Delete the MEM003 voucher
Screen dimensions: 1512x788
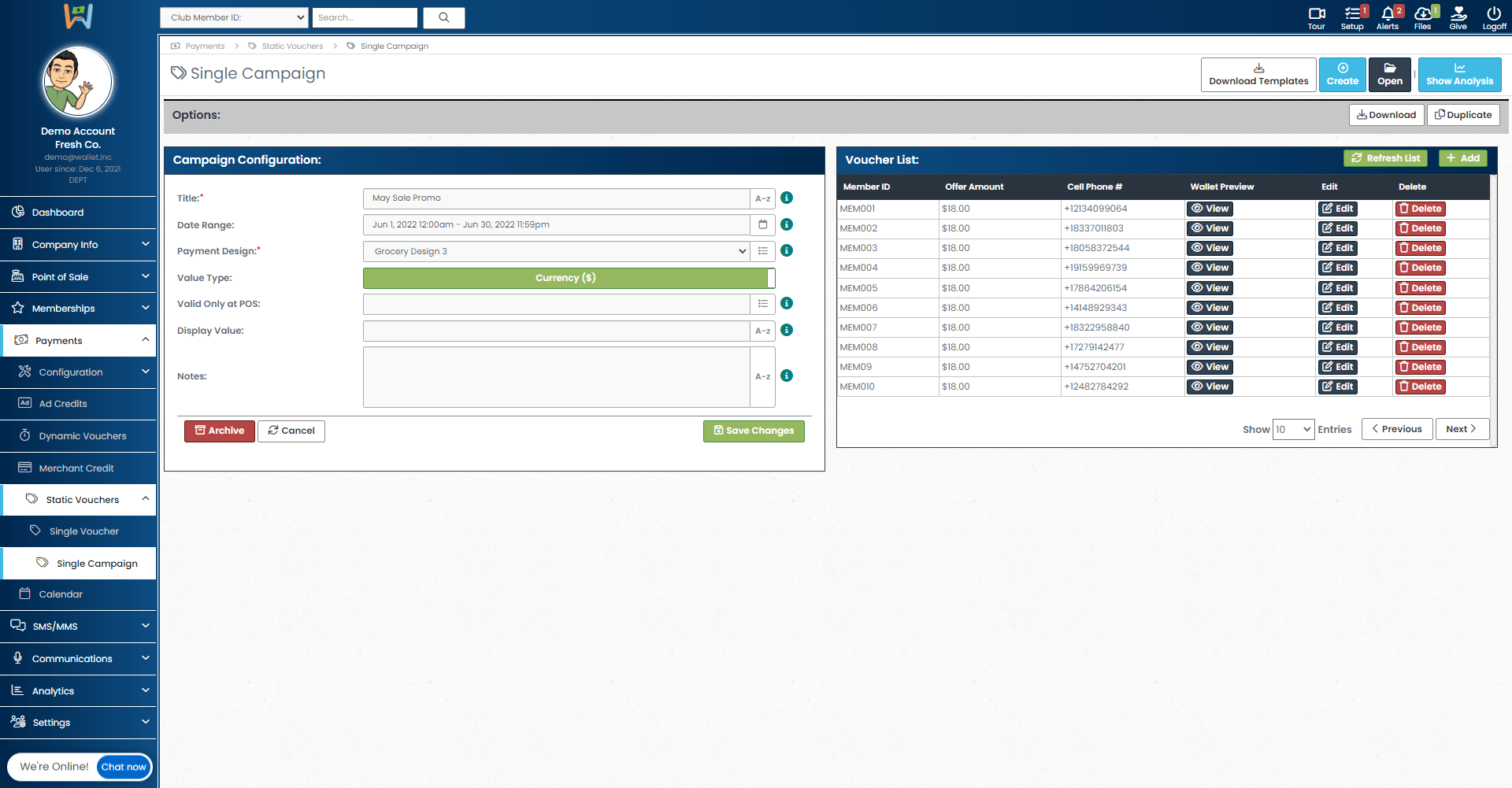[1420, 248]
